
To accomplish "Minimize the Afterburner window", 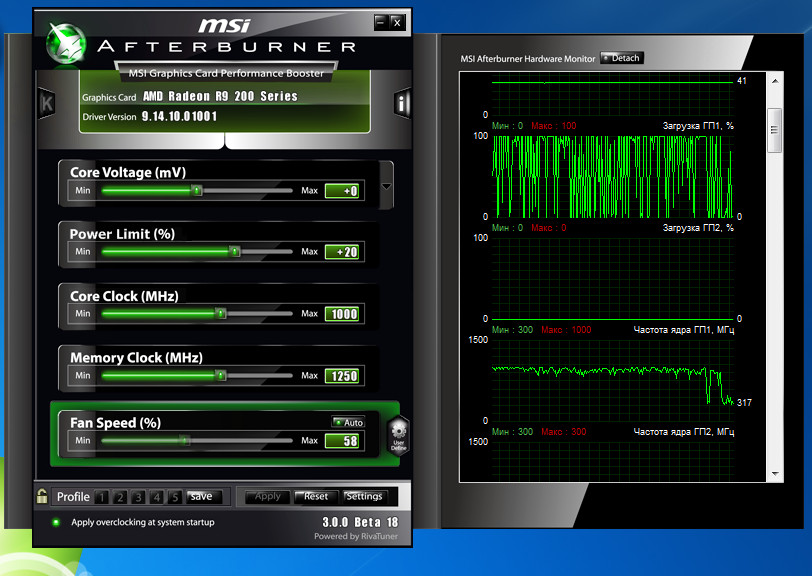I will (381, 22).
